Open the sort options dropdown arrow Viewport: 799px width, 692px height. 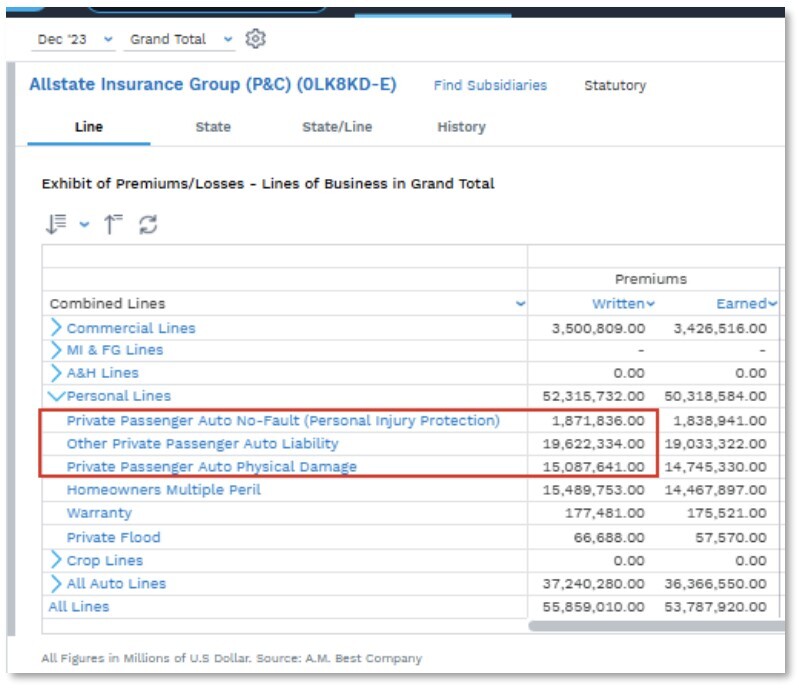click(x=84, y=224)
